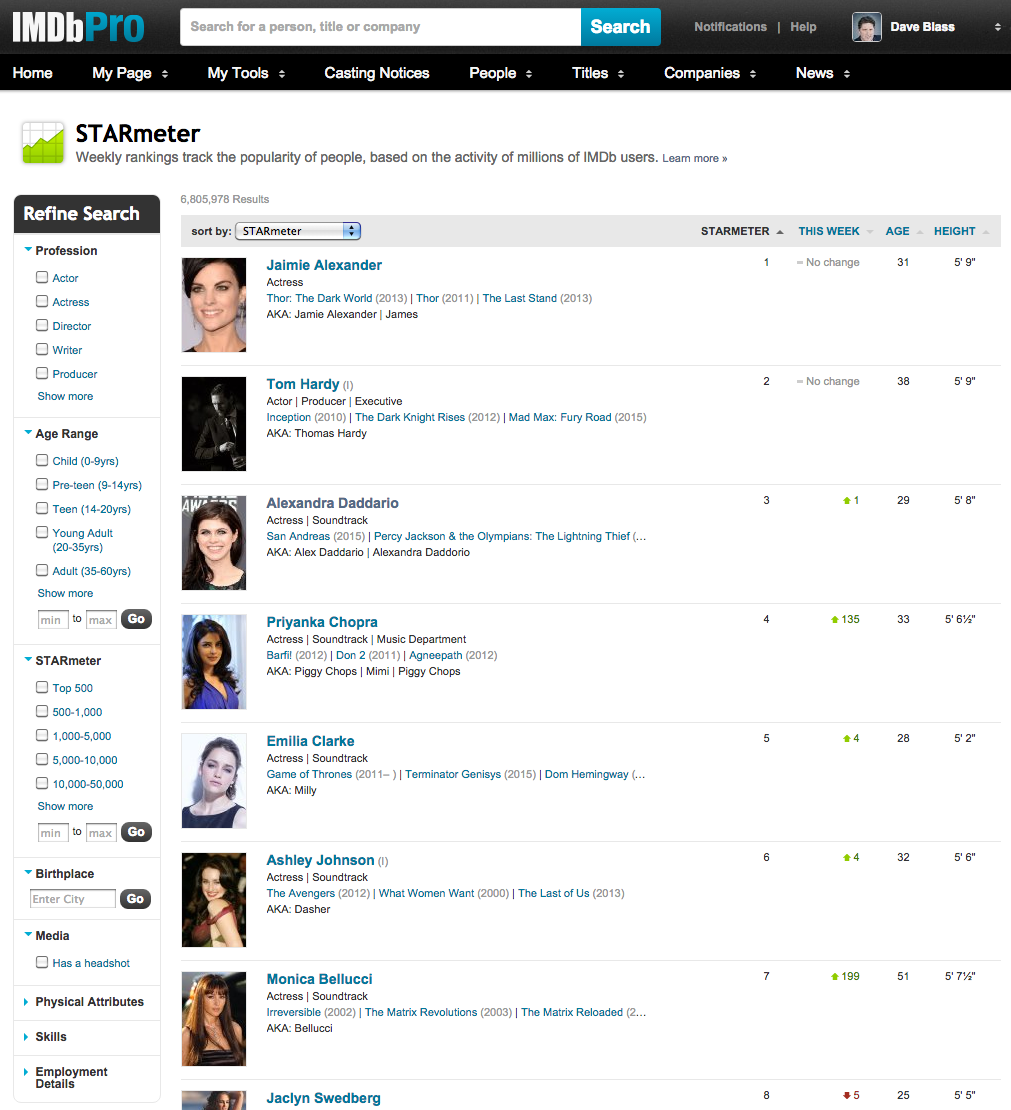
Task: Expand the Employment Details section
Action: [x=27, y=1072]
